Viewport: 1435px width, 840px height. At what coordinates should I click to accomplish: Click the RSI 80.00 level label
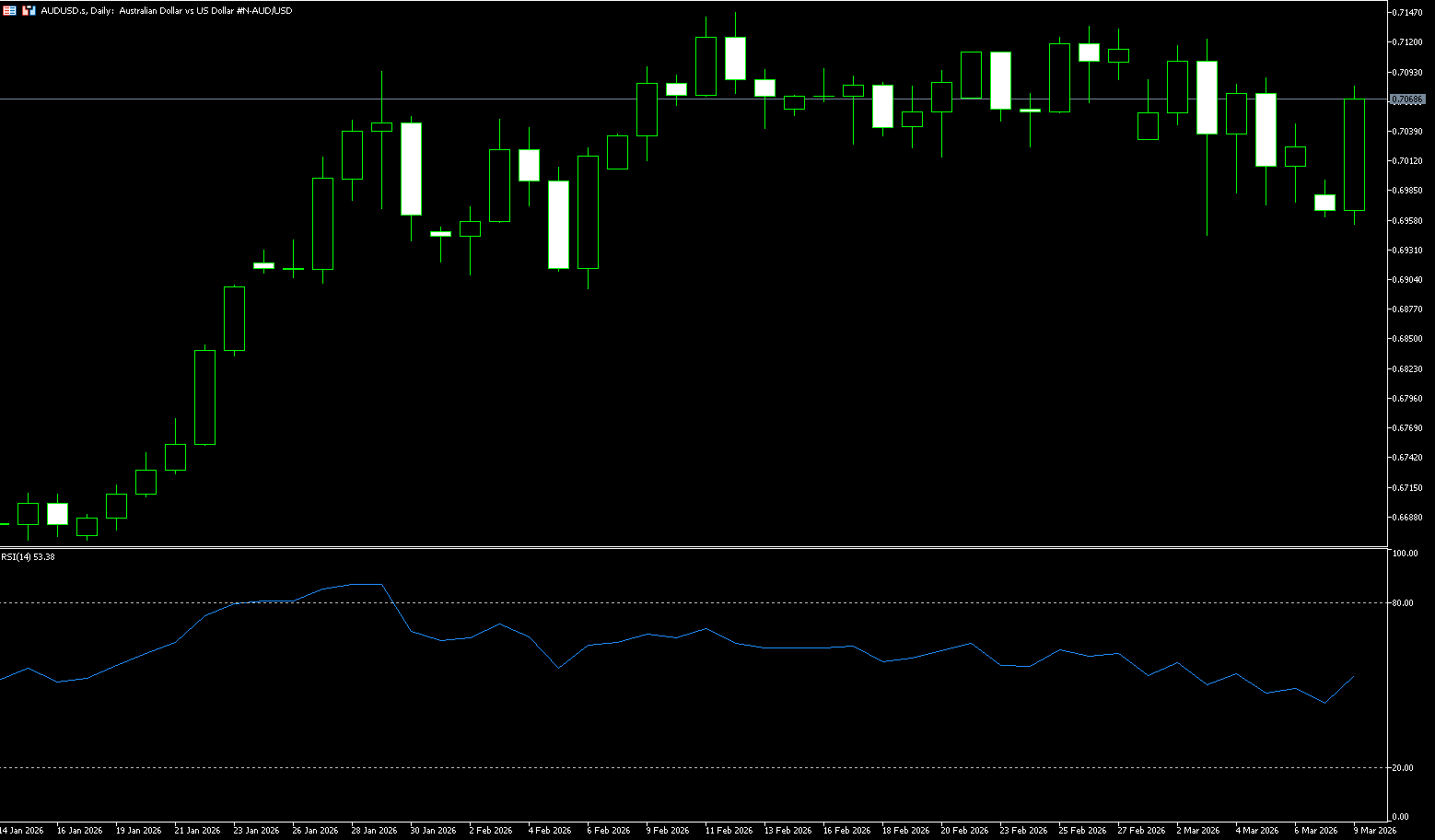tap(1403, 603)
